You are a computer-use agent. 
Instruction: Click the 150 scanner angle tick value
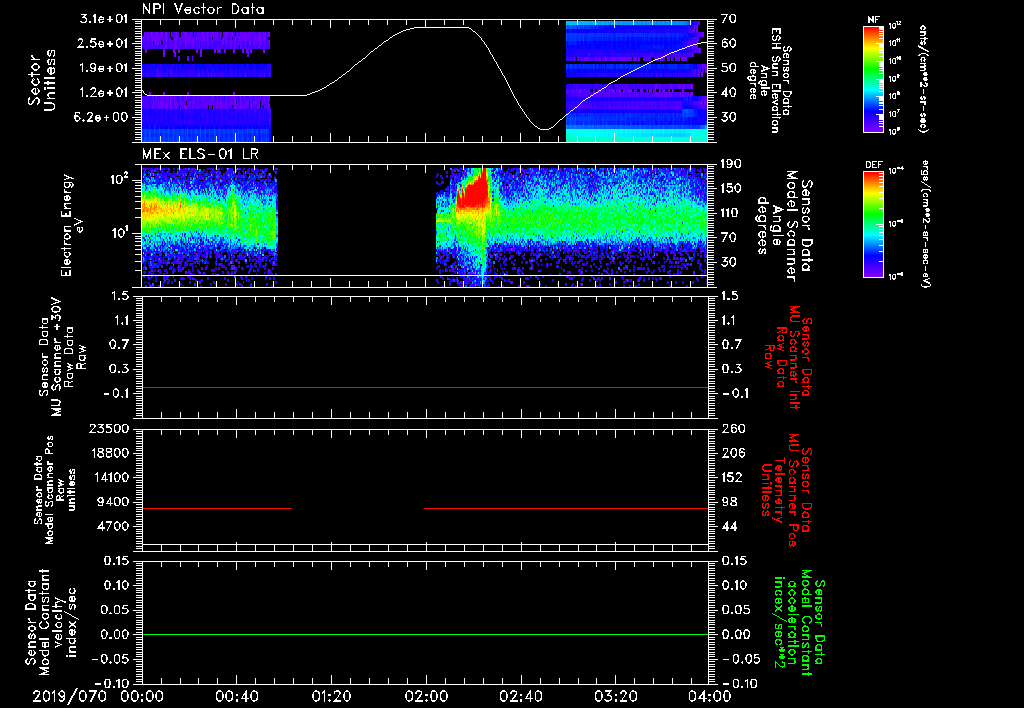731,189
